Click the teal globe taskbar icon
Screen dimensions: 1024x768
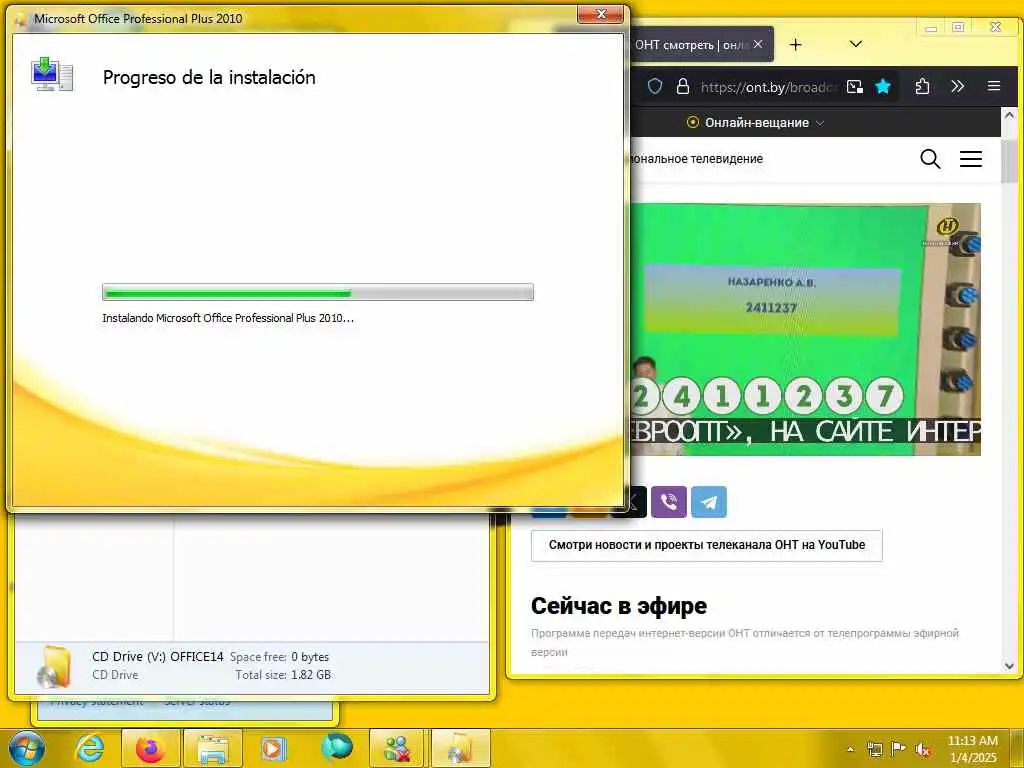tap(336, 748)
